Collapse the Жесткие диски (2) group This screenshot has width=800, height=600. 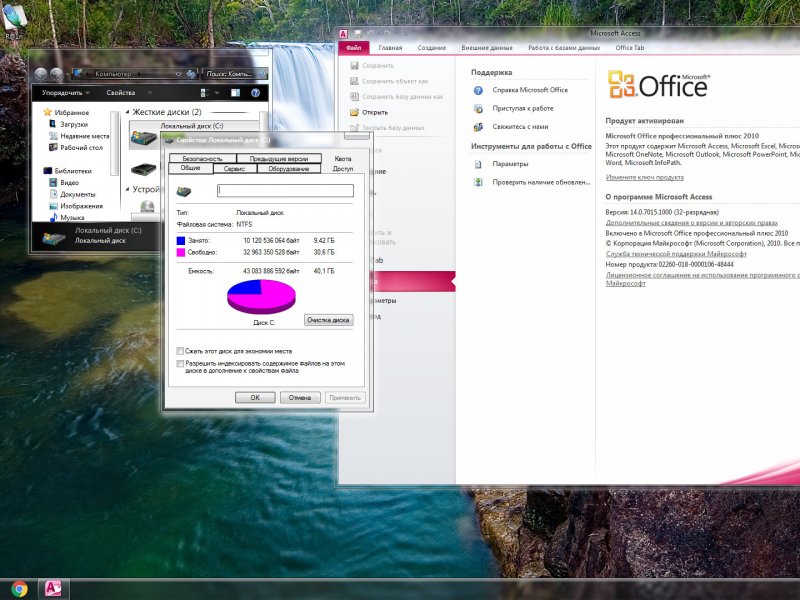tap(128, 112)
